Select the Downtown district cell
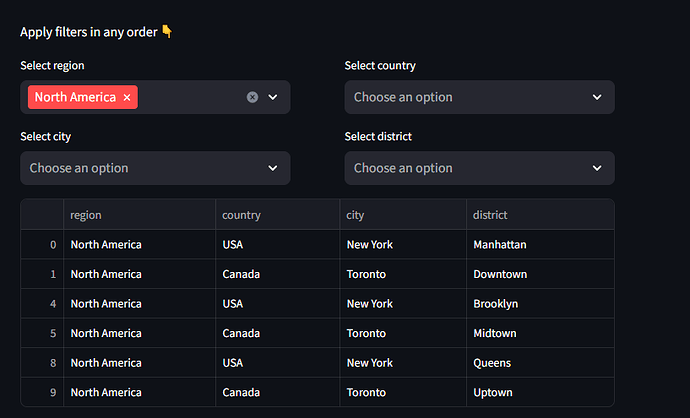Screen dimensions: 690x418 tap(500, 274)
